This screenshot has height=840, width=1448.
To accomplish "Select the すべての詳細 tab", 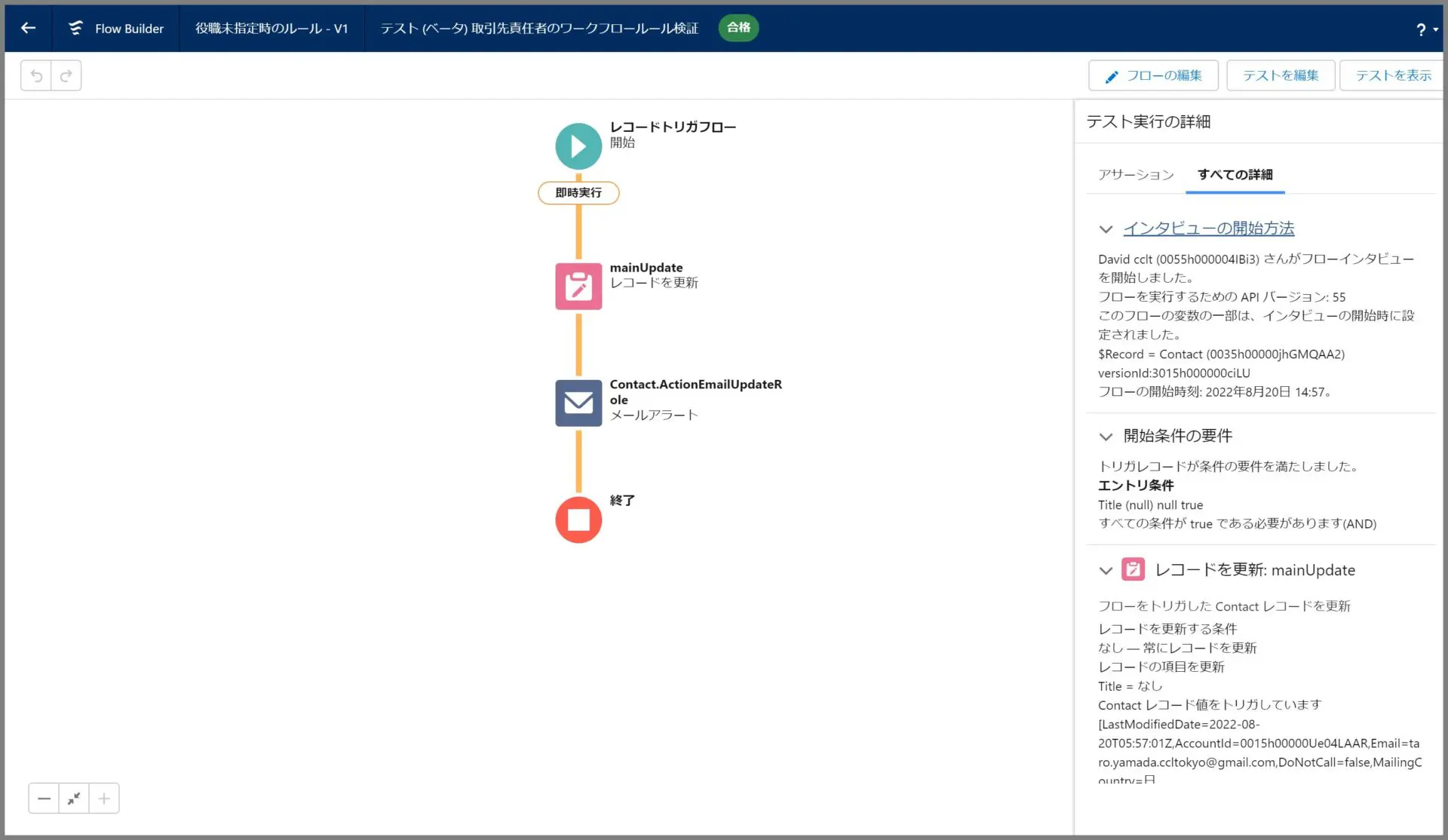I will 1235,175.
